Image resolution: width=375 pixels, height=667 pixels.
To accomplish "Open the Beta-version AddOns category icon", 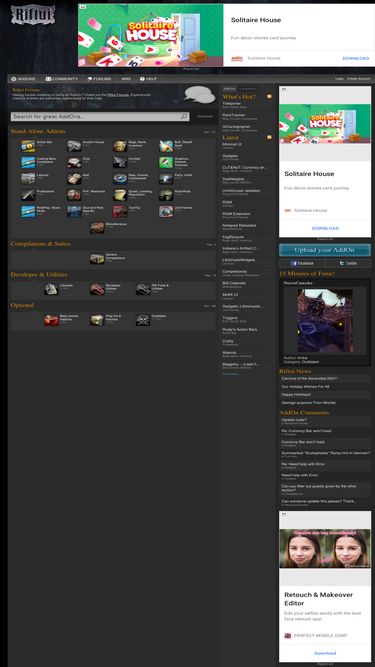I will pos(51,320).
